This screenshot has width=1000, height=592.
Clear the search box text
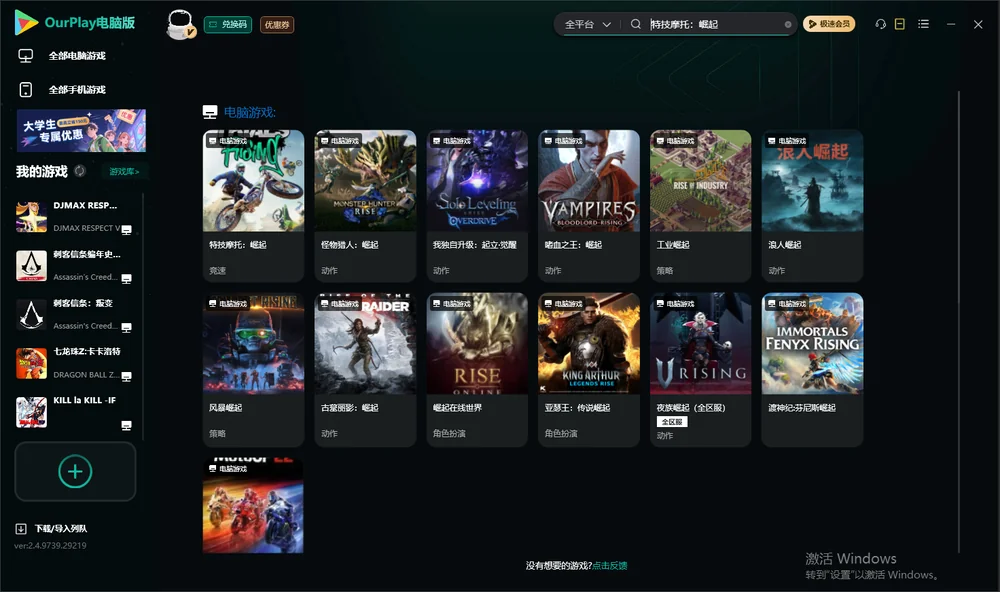[788, 24]
